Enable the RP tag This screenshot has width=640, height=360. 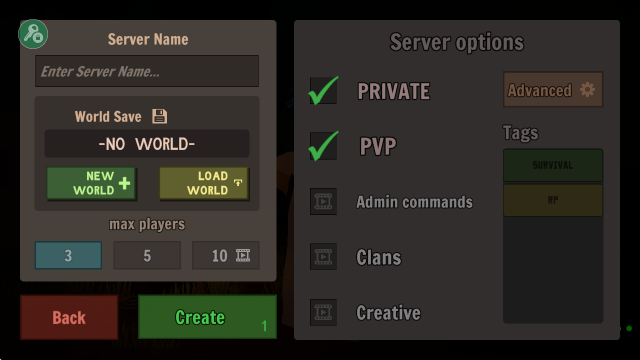click(x=553, y=200)
